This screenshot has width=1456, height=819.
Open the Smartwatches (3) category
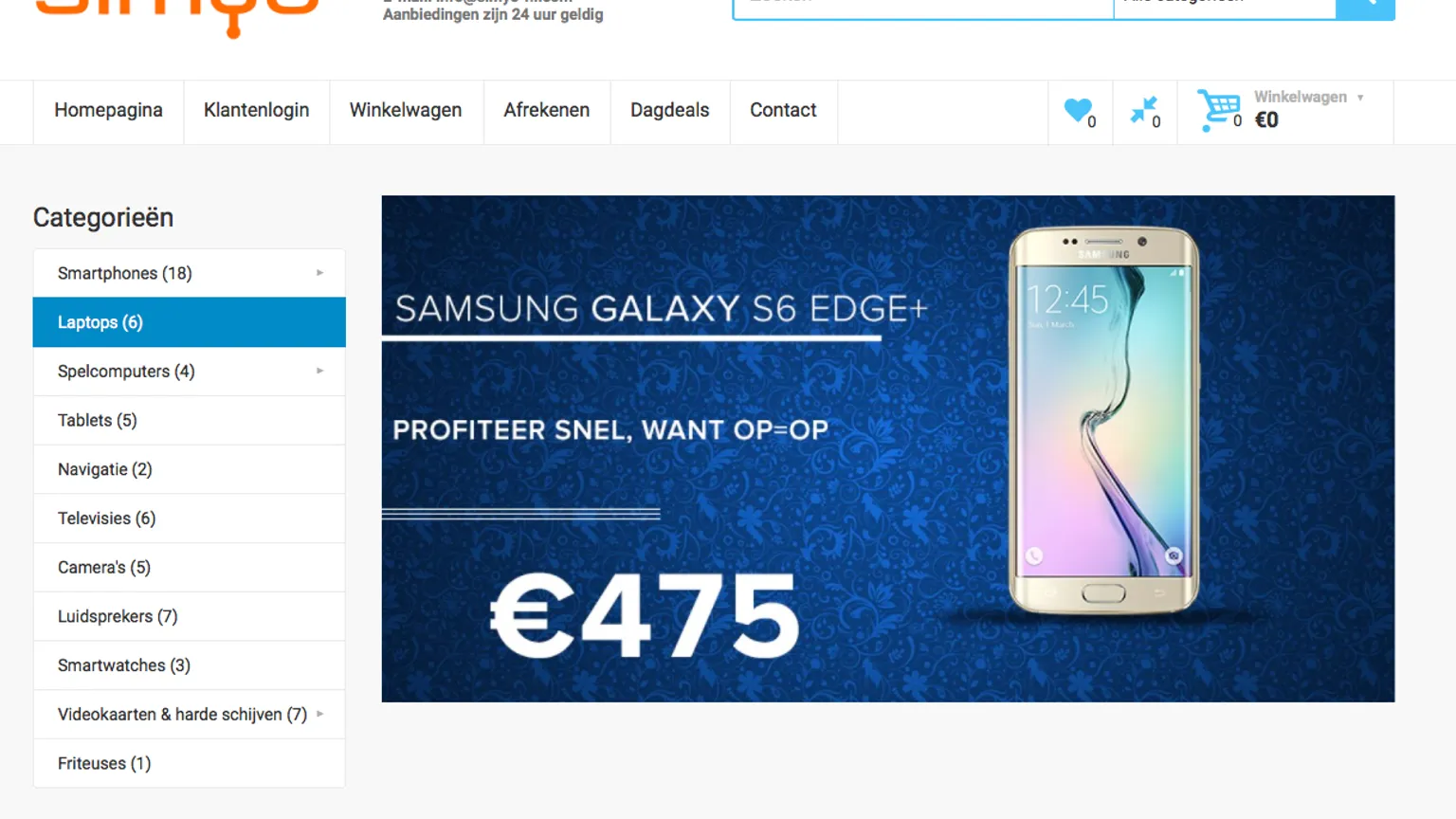(x=190, y=665)
